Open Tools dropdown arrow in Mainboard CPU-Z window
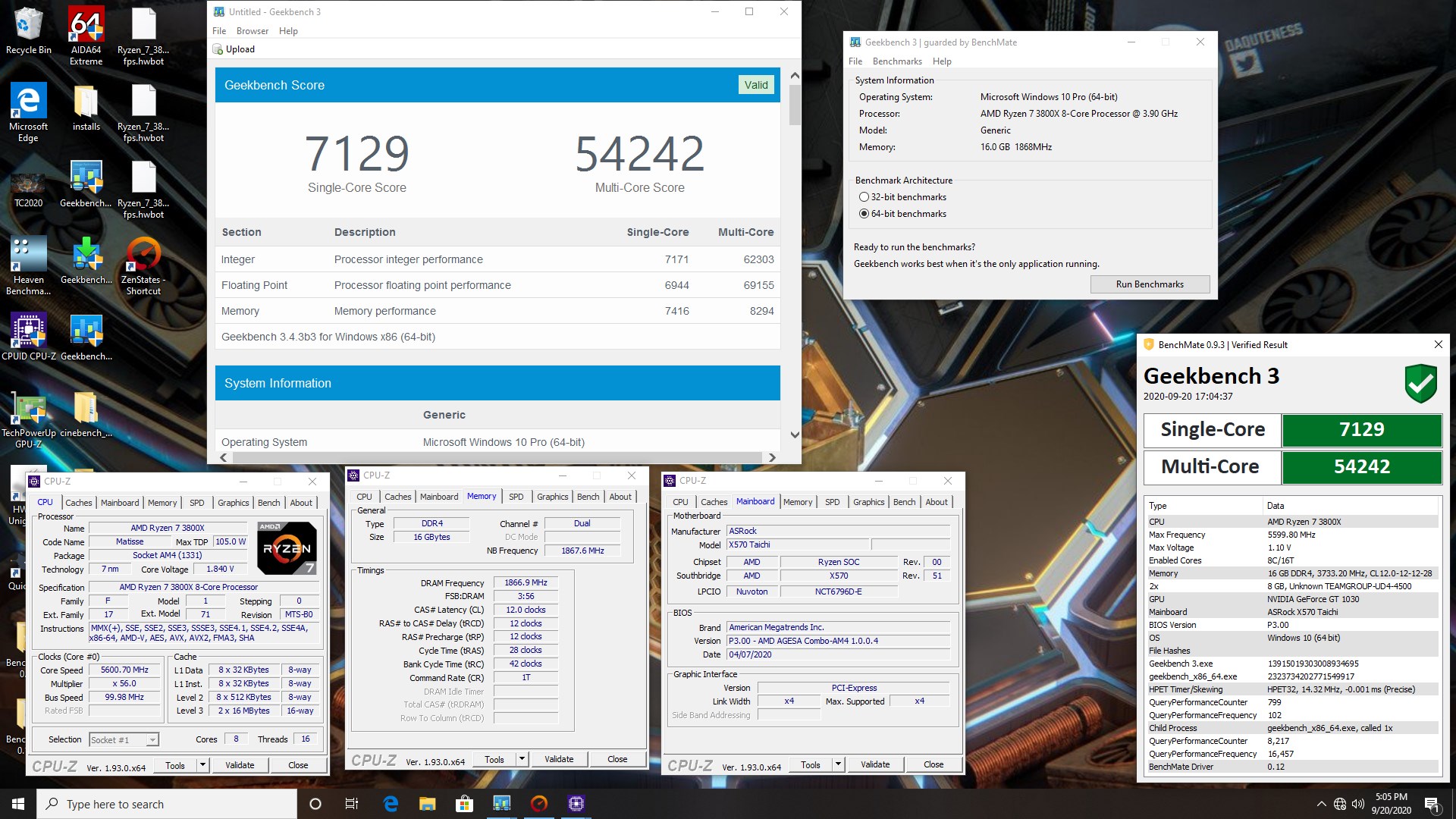1456x819 pixels. coord(838,764)
